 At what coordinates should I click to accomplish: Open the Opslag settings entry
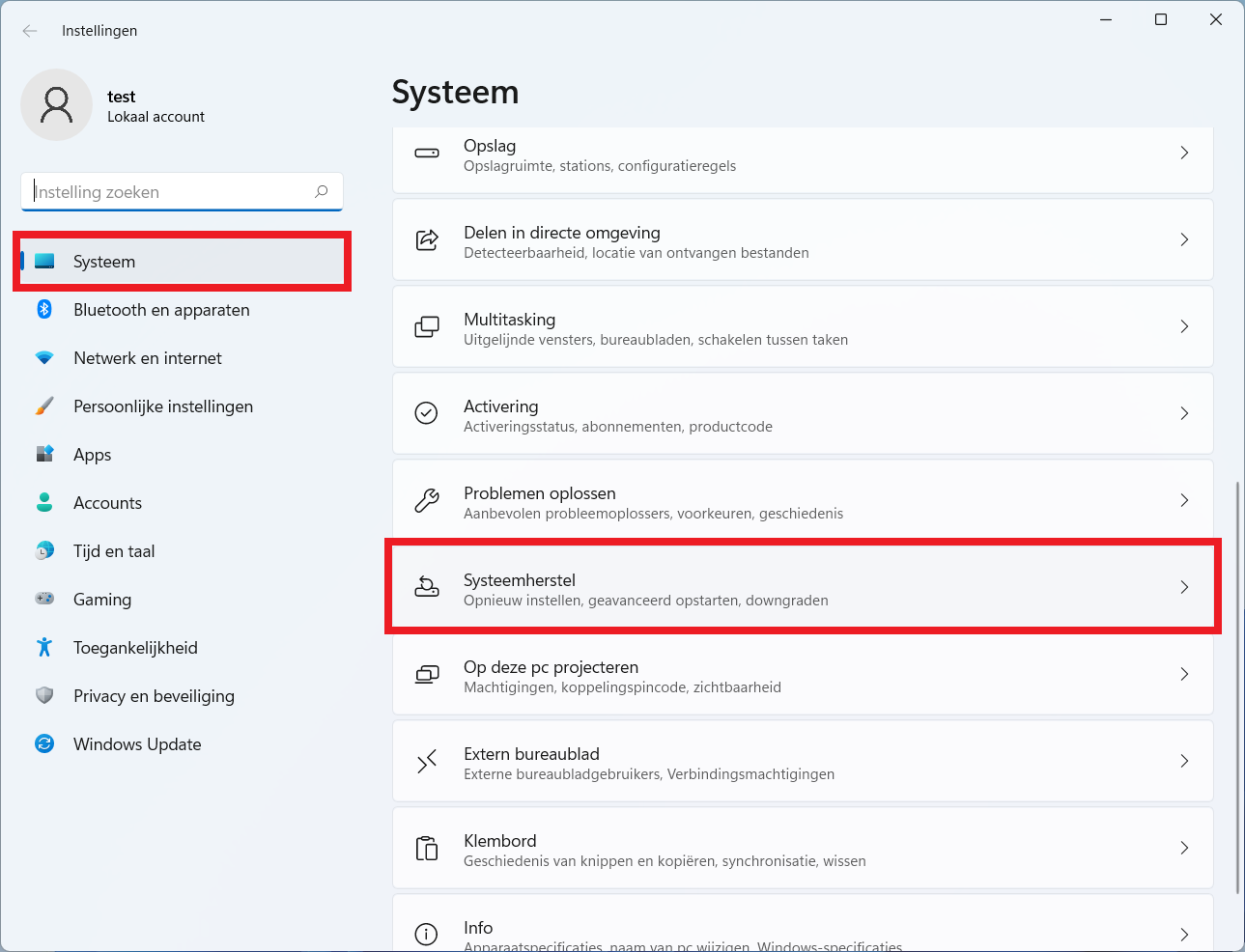803,159
